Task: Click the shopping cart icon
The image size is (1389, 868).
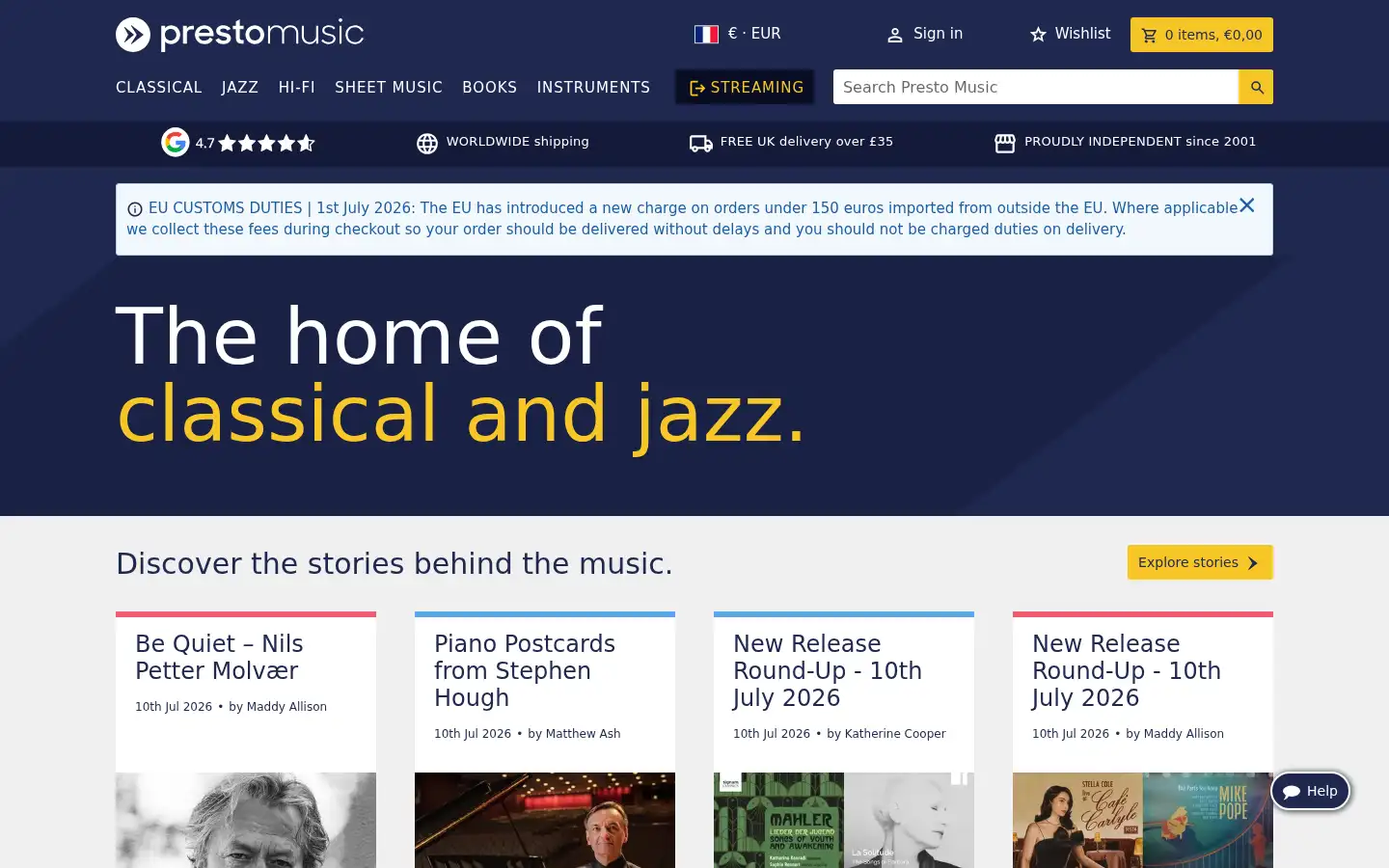Action: 1149,36
